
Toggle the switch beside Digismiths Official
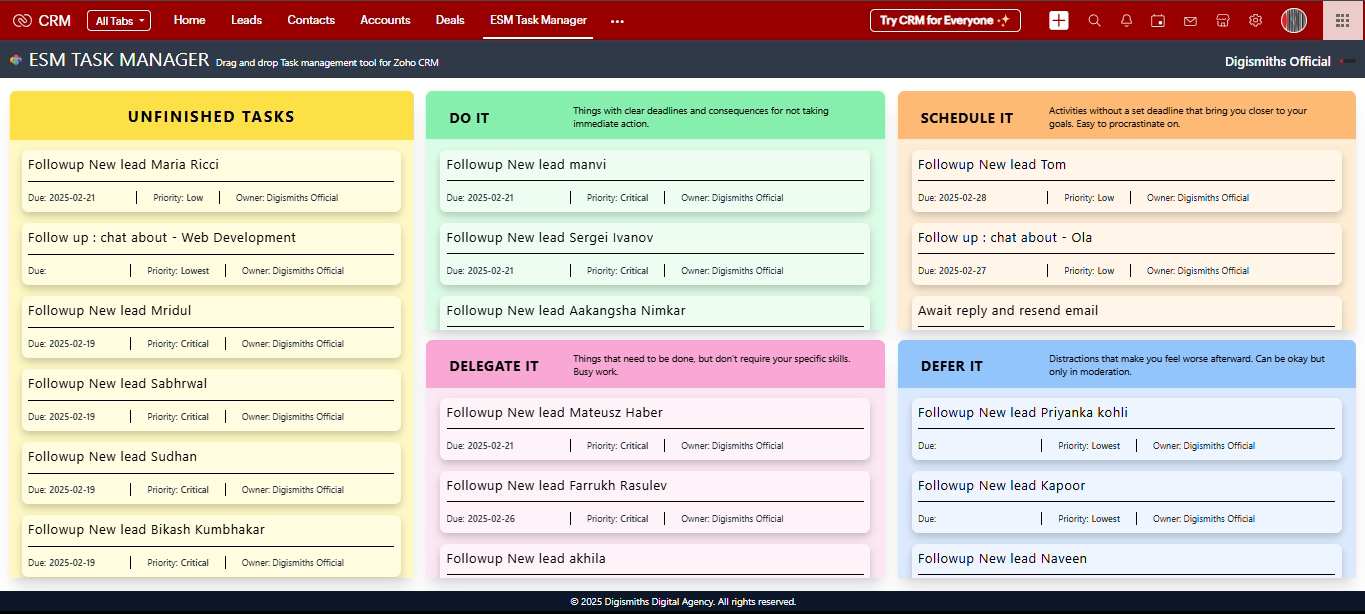[1348, 62]
